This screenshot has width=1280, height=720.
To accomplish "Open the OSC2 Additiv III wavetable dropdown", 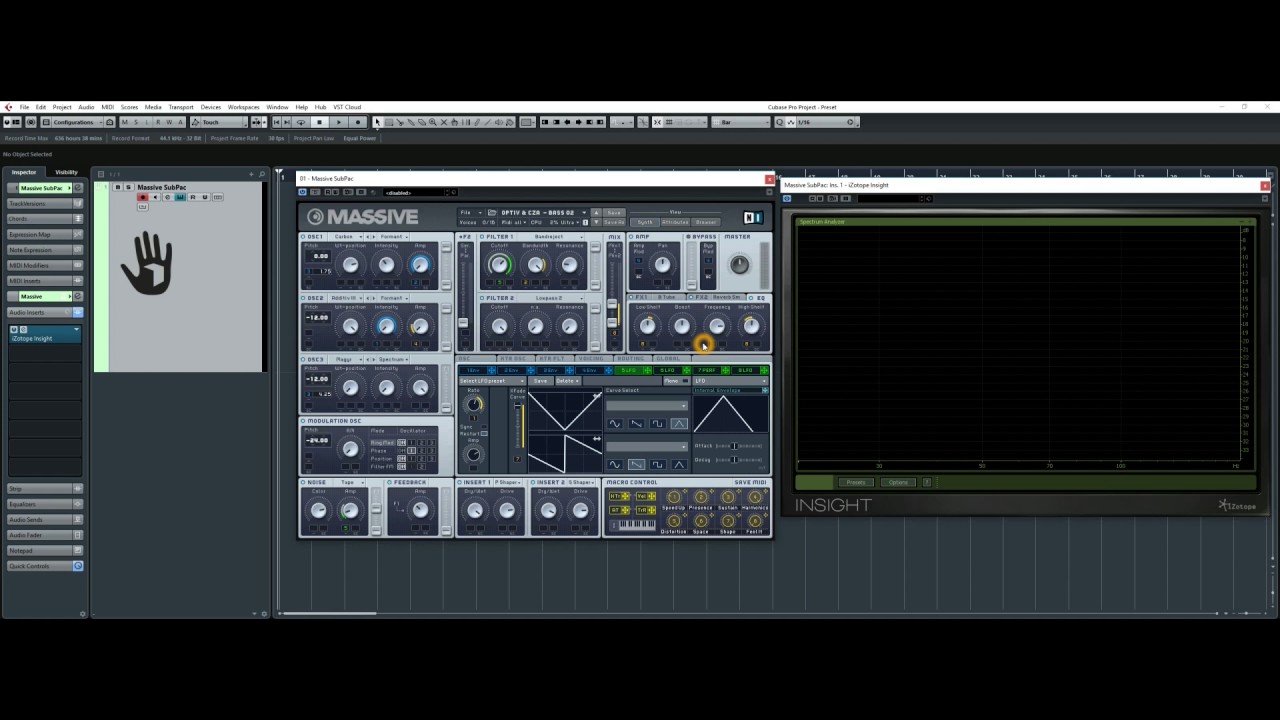I will click(x=346, y=298).
